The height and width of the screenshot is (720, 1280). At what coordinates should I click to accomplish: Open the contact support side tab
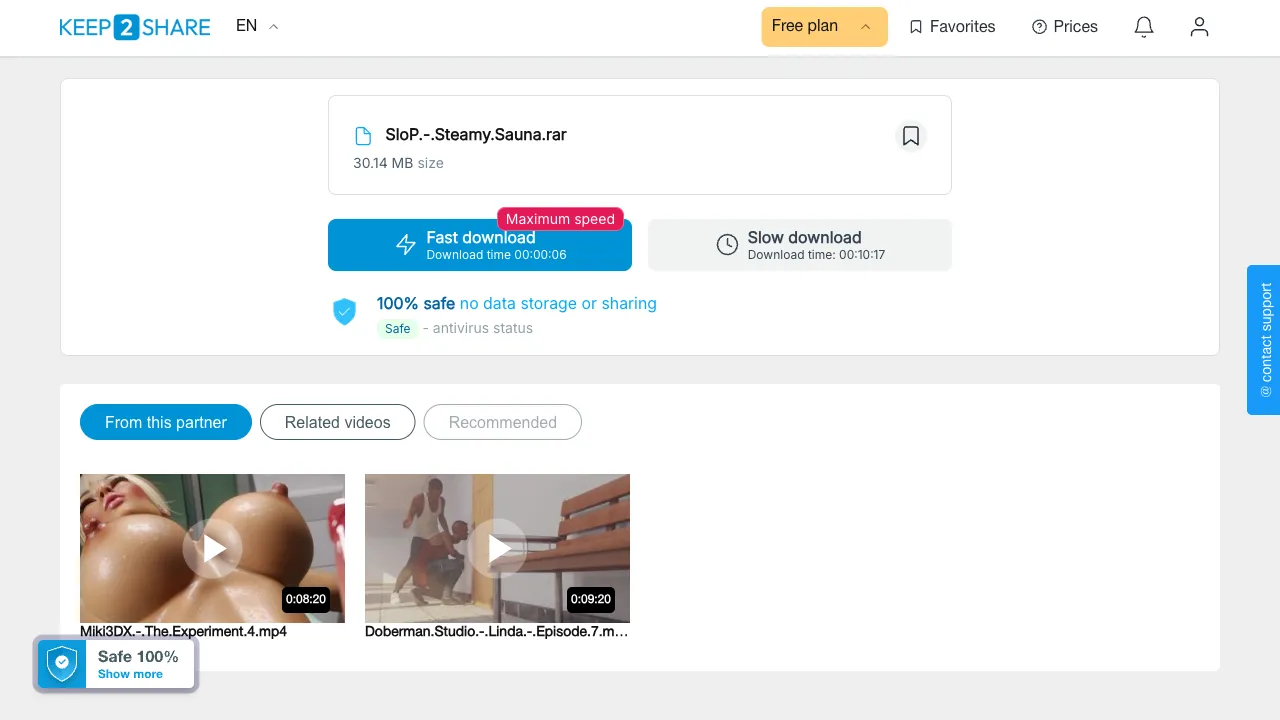click(x=1264, y=340)
